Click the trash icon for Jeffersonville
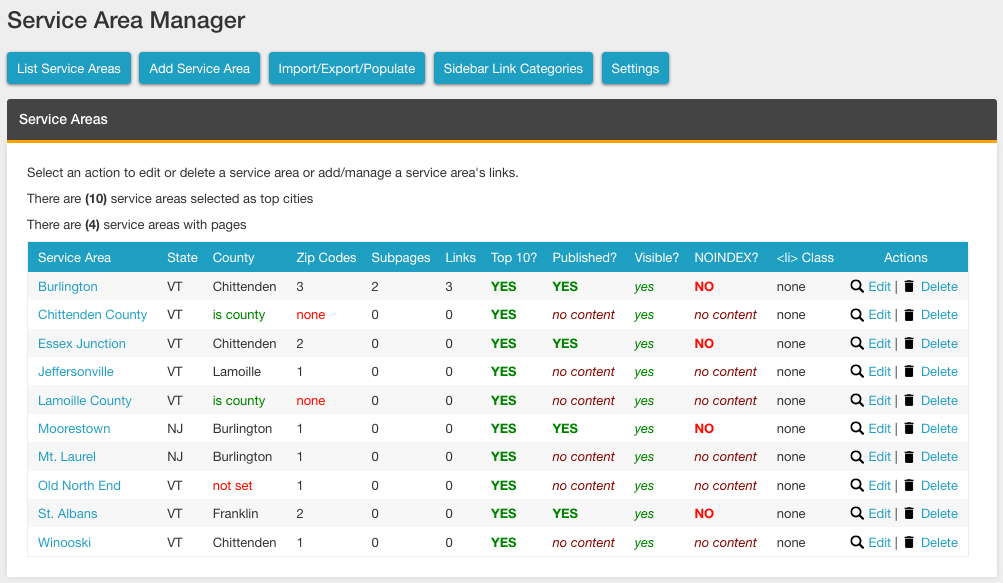The width and height of the screenshot is (1003, 583). click(908, 371)
